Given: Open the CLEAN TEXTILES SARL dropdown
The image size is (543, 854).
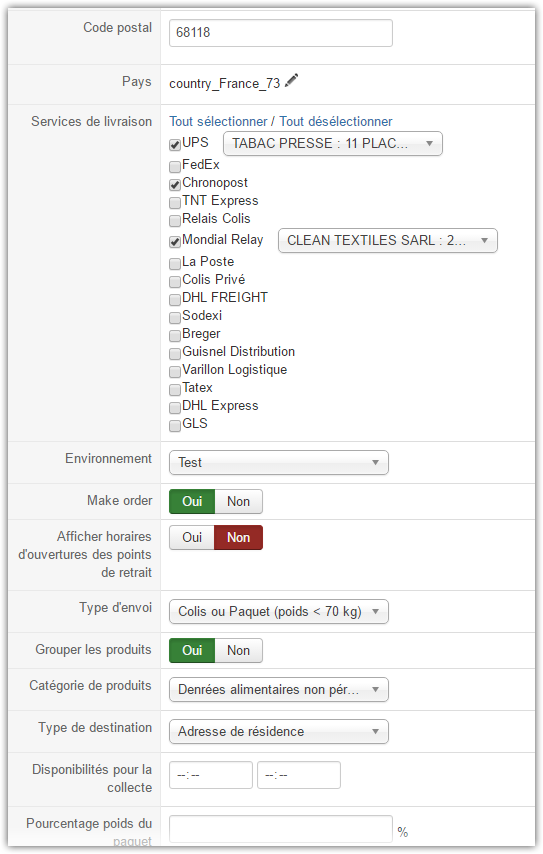Looking at the screenshot, I should coord(388,241).
